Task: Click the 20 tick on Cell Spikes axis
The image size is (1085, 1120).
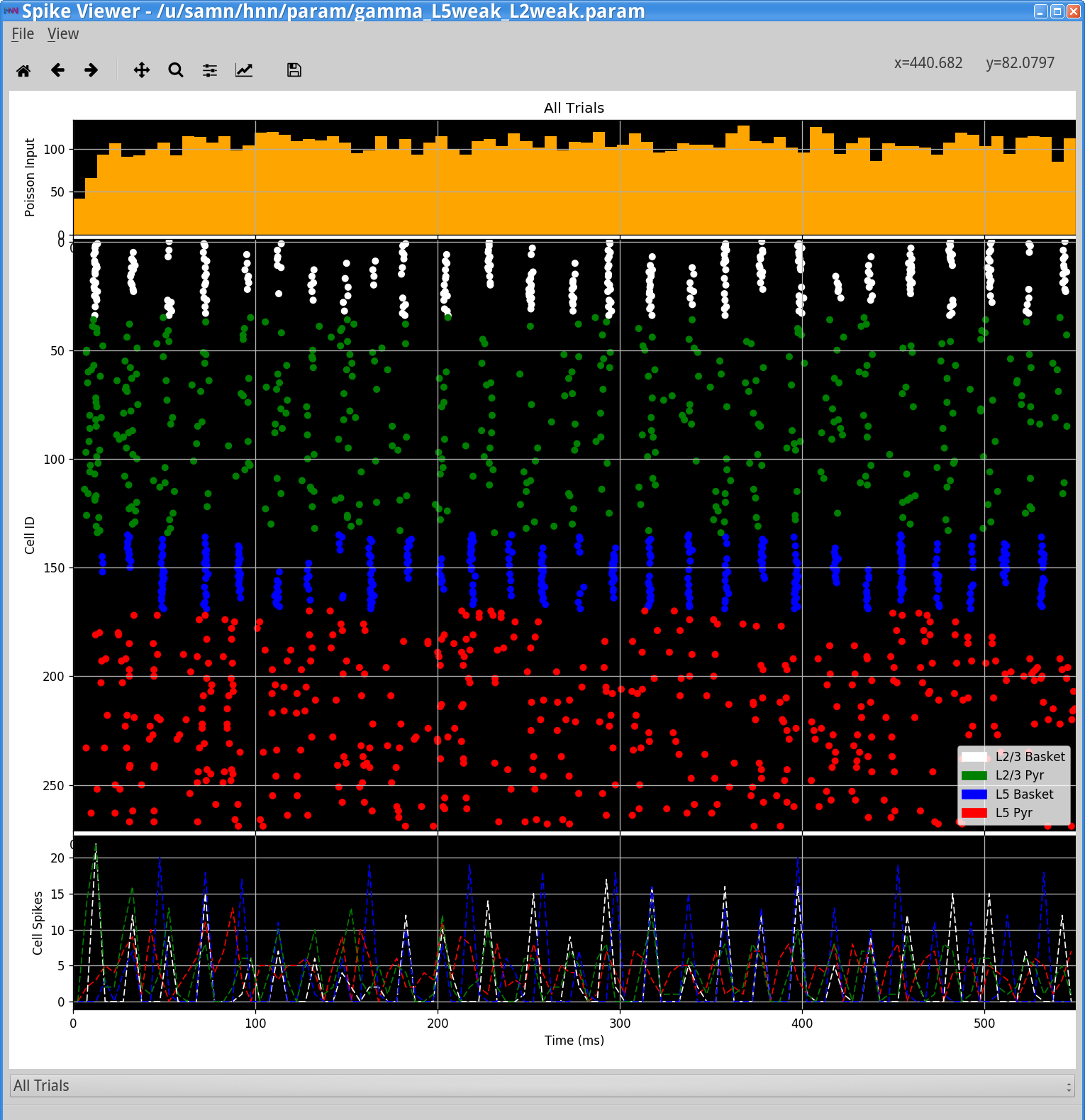Action: tap(57, 858)
